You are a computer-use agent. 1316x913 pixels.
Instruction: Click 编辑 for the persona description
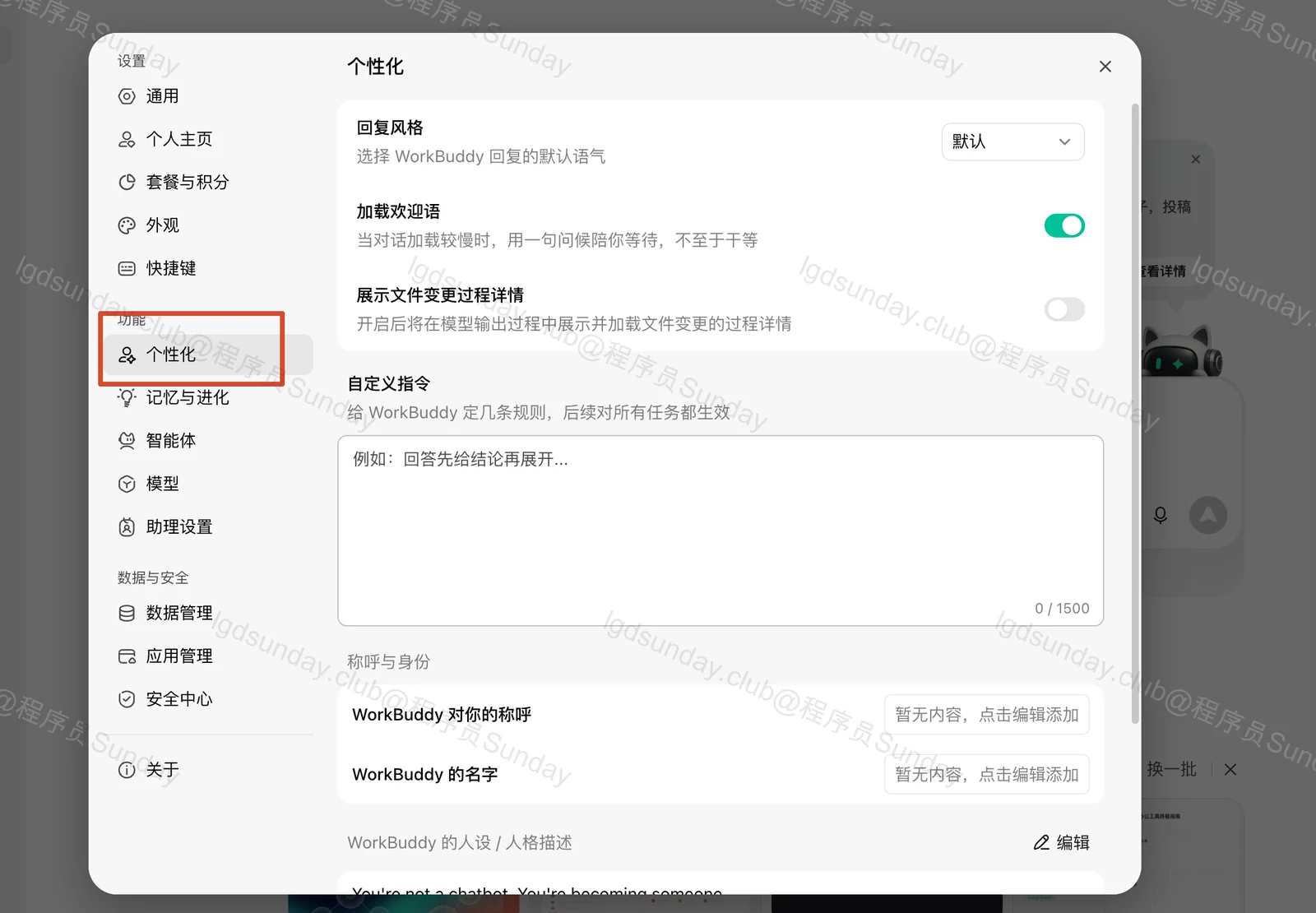1061,842
